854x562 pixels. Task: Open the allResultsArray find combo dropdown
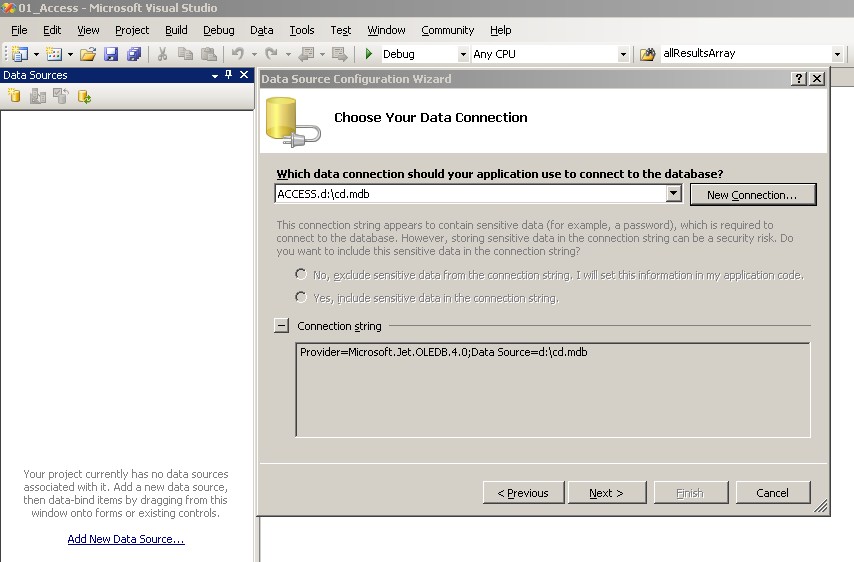(x=837, y=54)
